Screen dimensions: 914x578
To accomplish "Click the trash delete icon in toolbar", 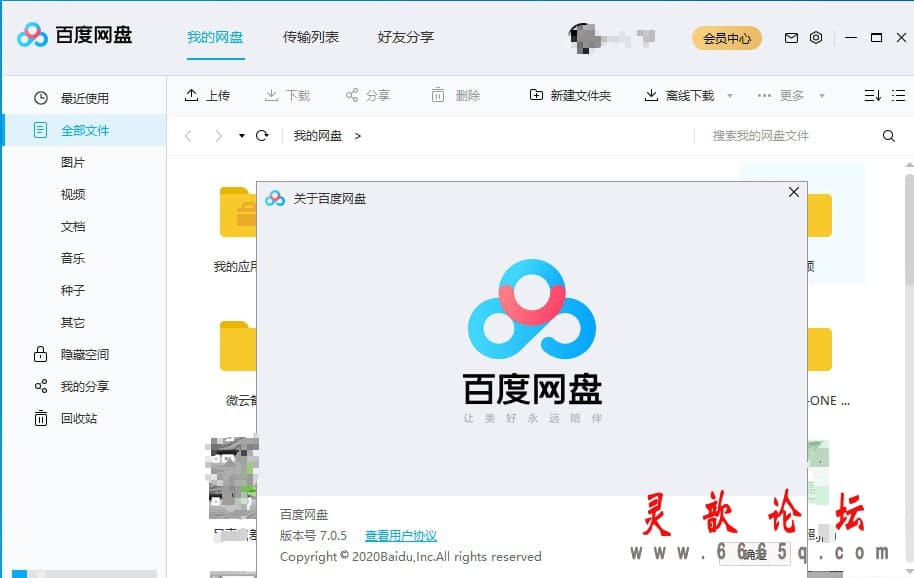I will (x=438, y=95).
